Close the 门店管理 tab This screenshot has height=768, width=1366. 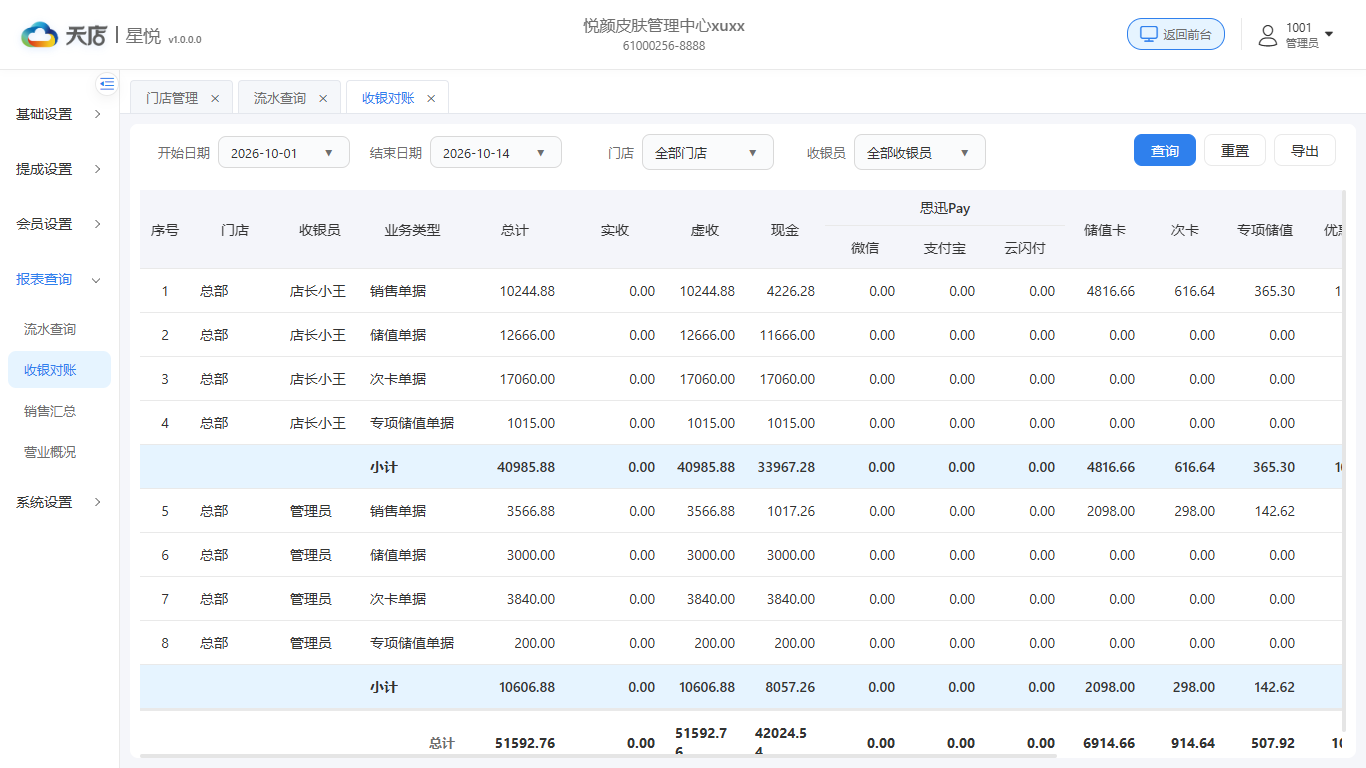pyautogui.click(x=215, y=98)
